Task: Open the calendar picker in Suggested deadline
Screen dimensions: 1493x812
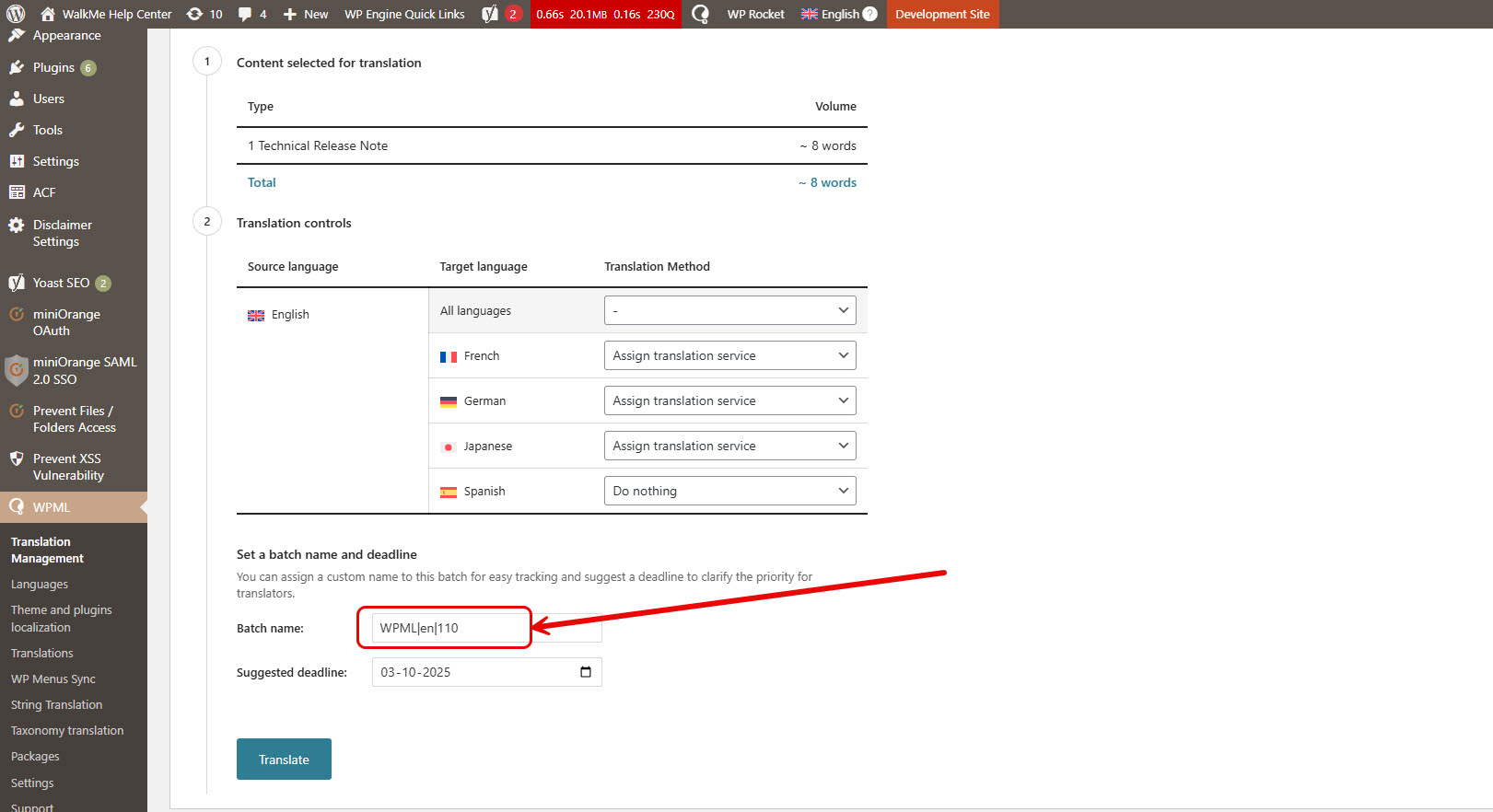Action: point(586,672)
